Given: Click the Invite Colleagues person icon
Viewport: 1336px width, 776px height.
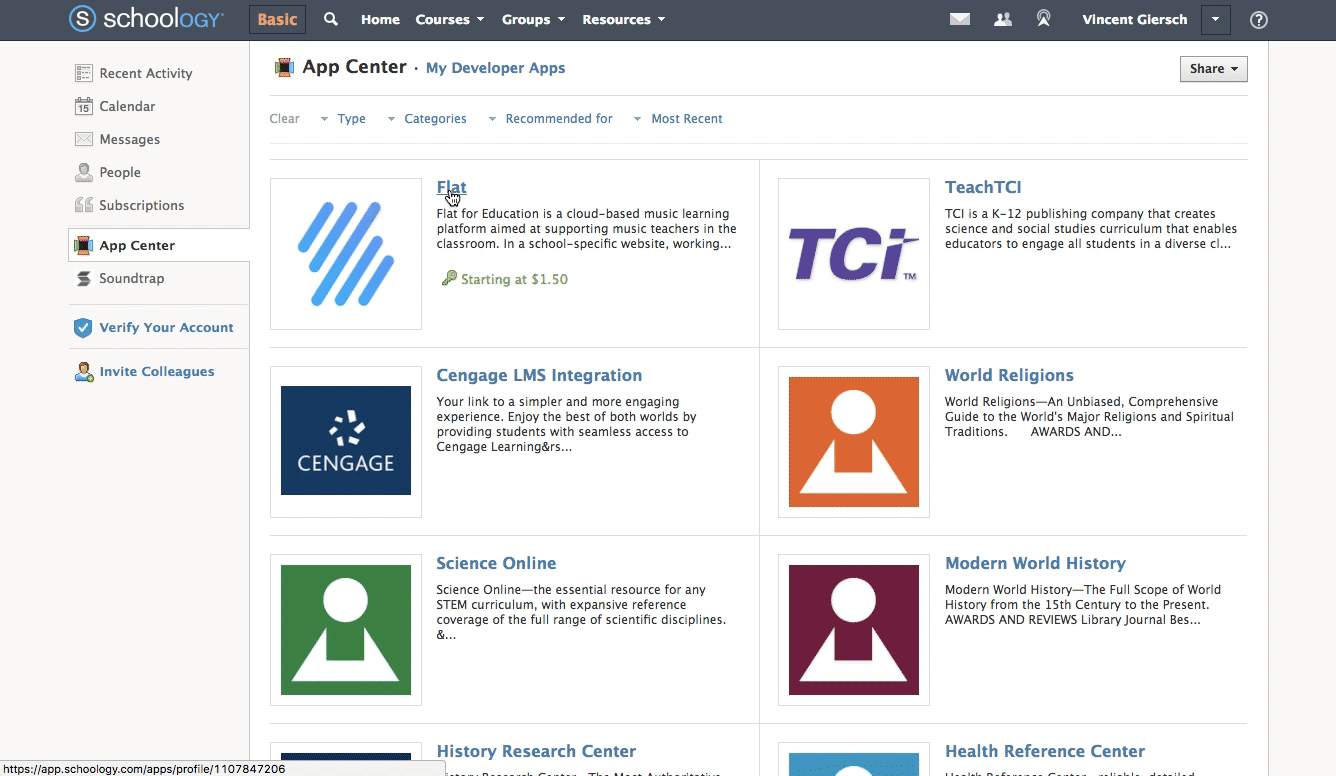Looking at the screenshot, I should pyautogui.click(x=84, y=371).
